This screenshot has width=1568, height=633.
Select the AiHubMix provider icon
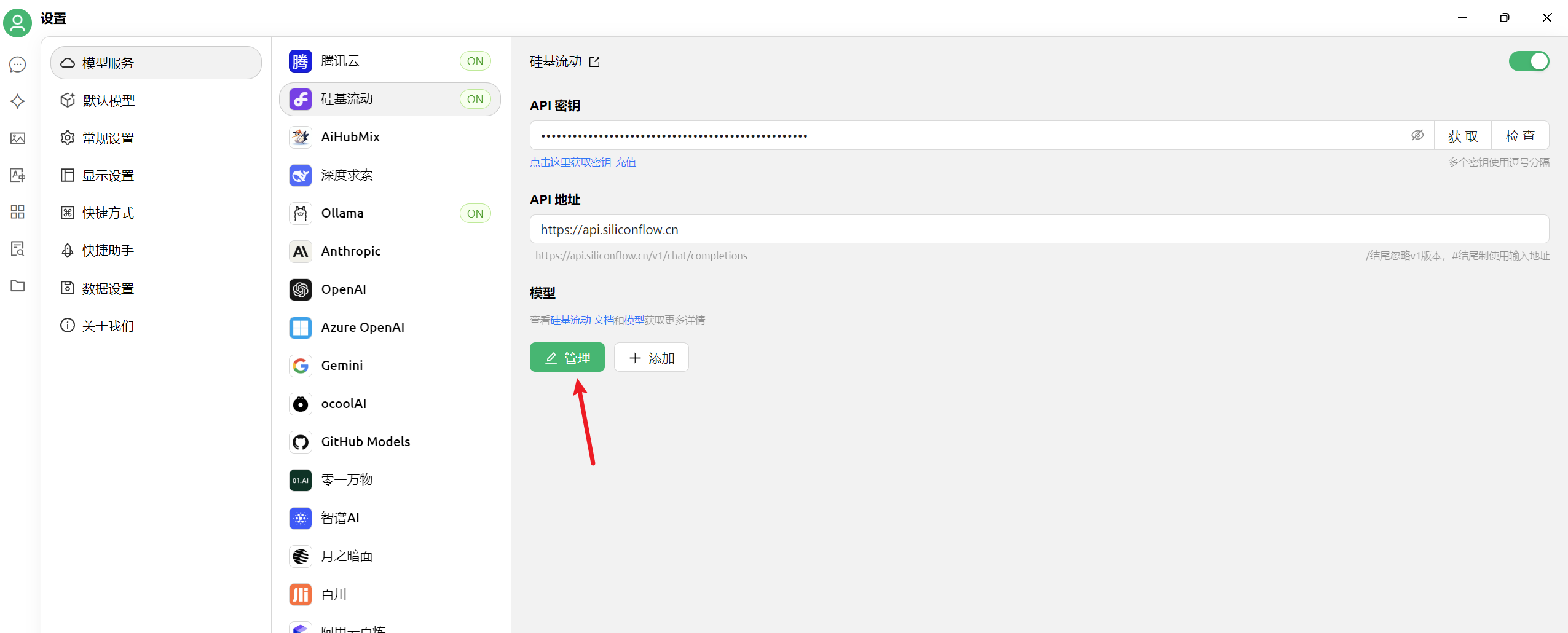point(301,137)
